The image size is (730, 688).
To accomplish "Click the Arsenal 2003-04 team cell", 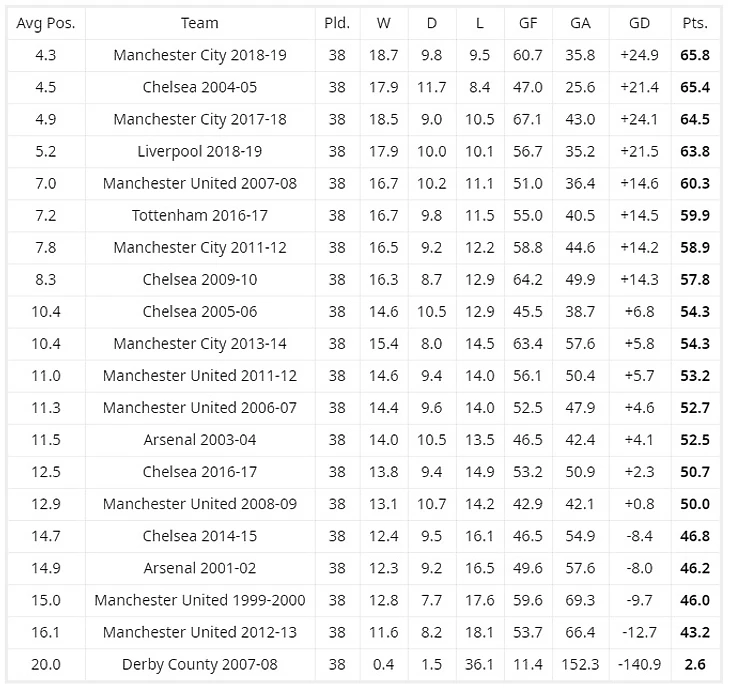I will 200,440.
